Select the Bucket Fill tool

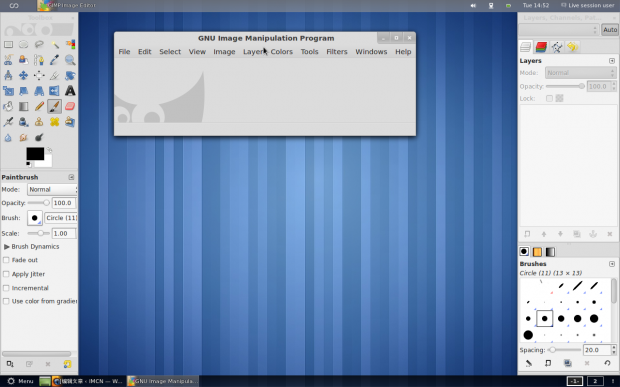tap(8, 106)
